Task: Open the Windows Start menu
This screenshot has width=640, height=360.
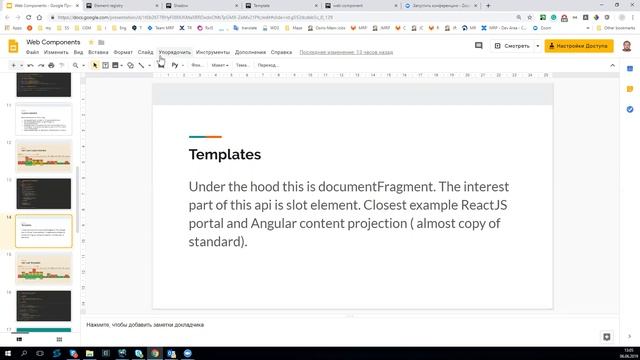Action: pyautogui.click(x=8, y=353)
